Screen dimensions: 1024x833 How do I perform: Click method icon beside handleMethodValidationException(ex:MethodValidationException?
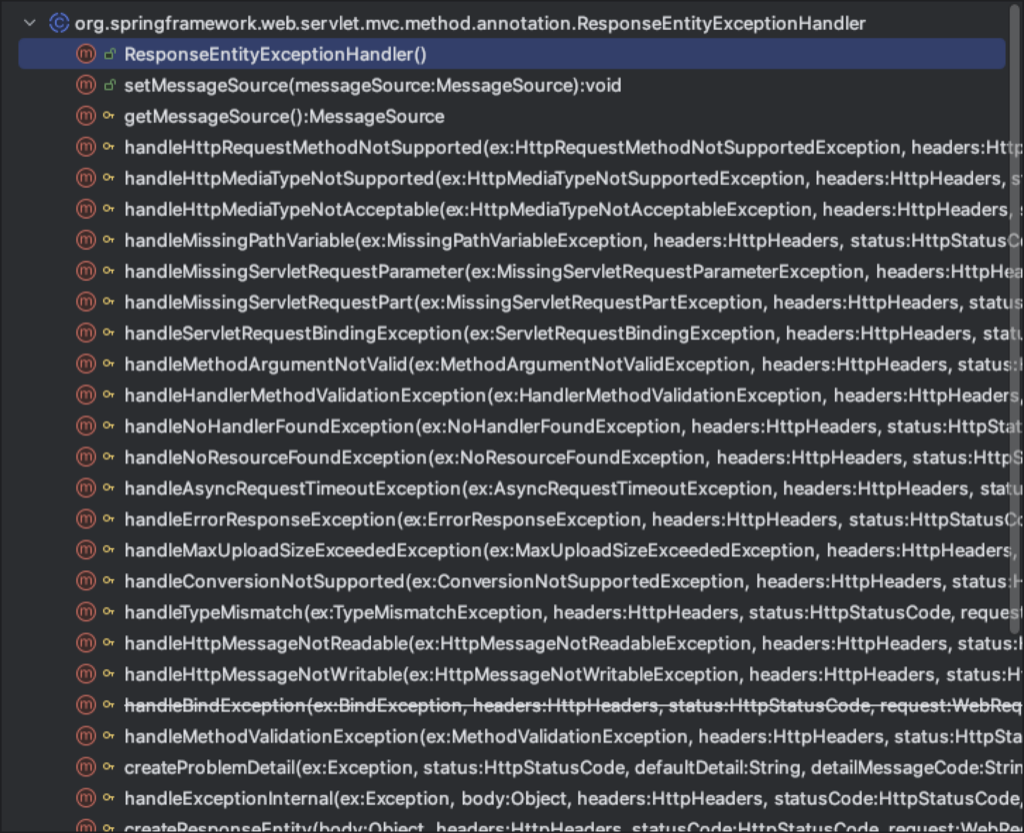[x=86, y=736]
